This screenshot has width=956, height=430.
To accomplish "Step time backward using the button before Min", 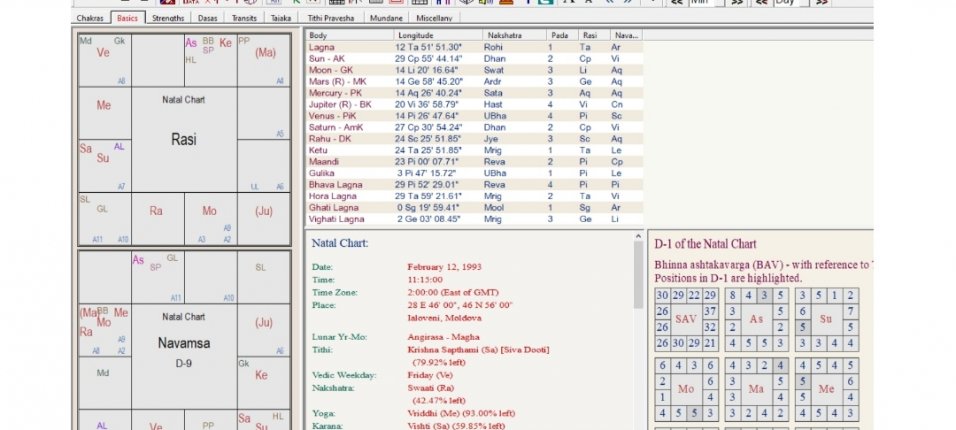I will [x=676, y=2].
